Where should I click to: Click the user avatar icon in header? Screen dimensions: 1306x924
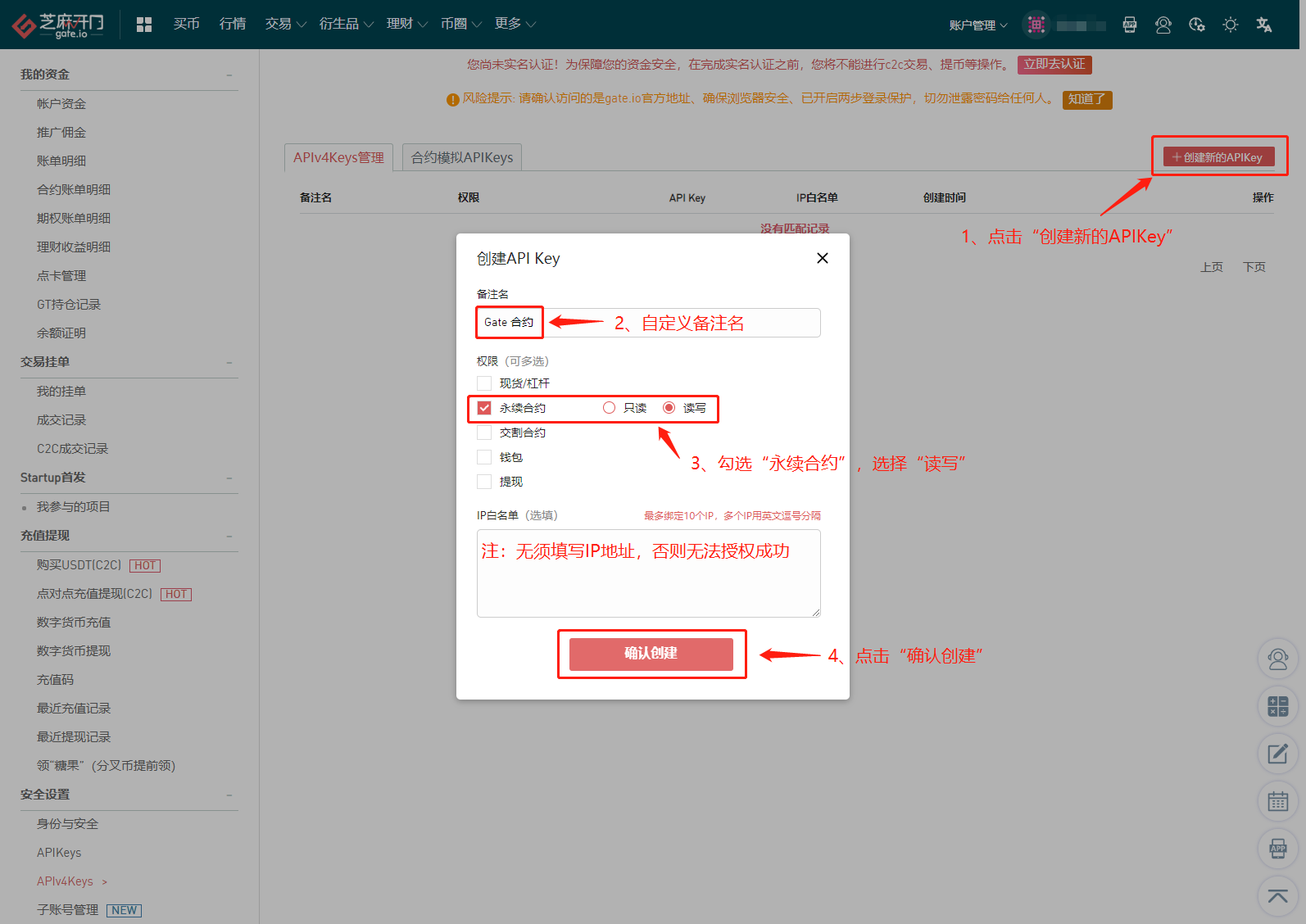(1036, 25)
